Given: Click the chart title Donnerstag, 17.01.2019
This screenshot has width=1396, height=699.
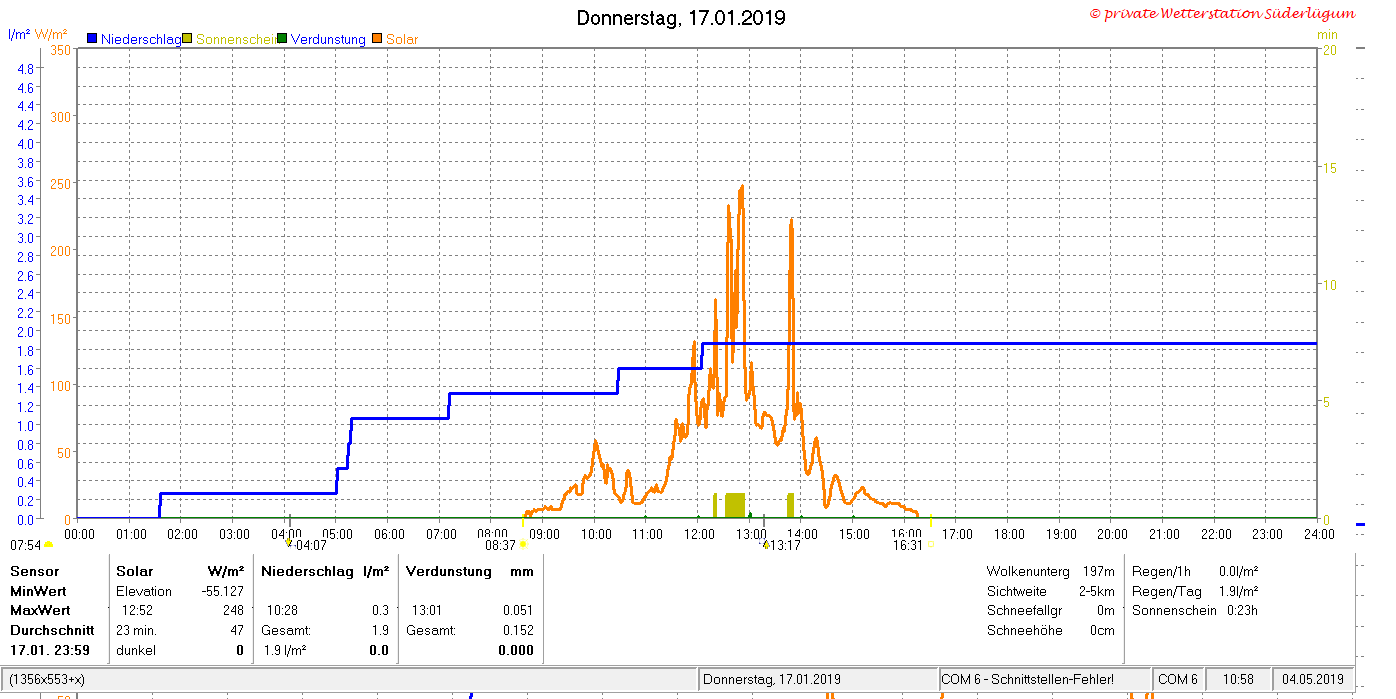Looking at the screenshot, I should 681,18.
